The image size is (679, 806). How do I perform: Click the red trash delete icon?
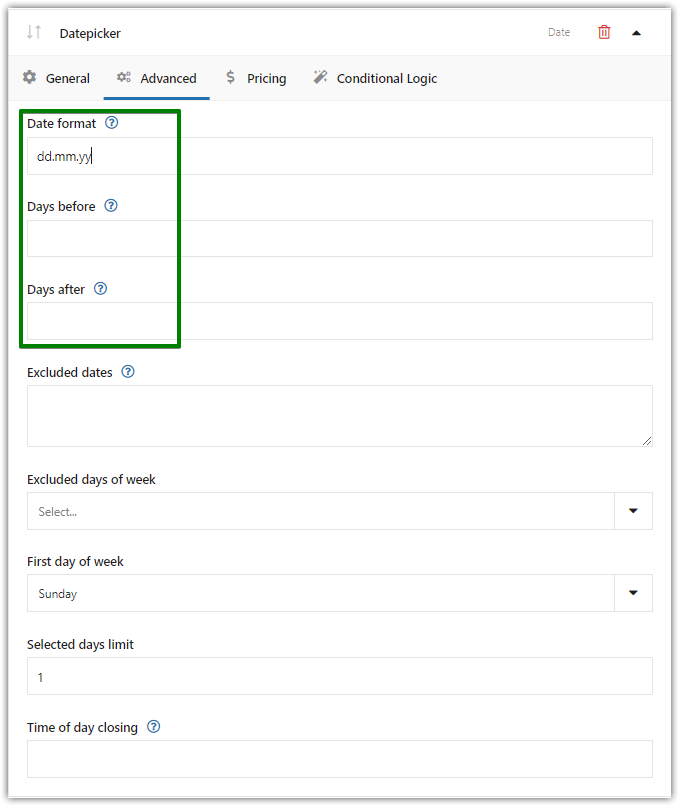(x=604, y=32)
